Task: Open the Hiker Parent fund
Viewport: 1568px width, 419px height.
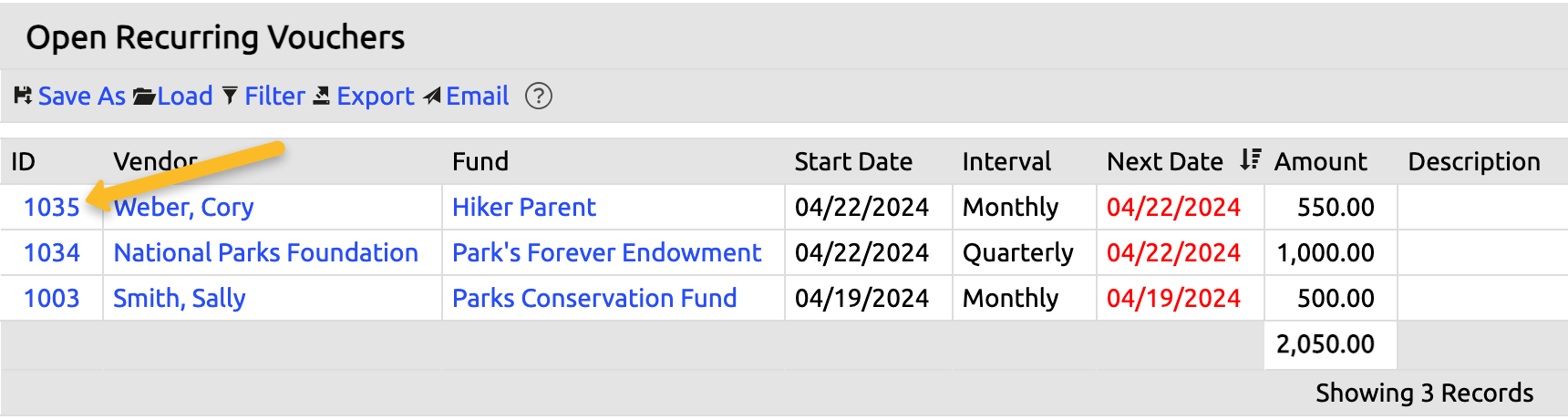Action: pos(524,208)
